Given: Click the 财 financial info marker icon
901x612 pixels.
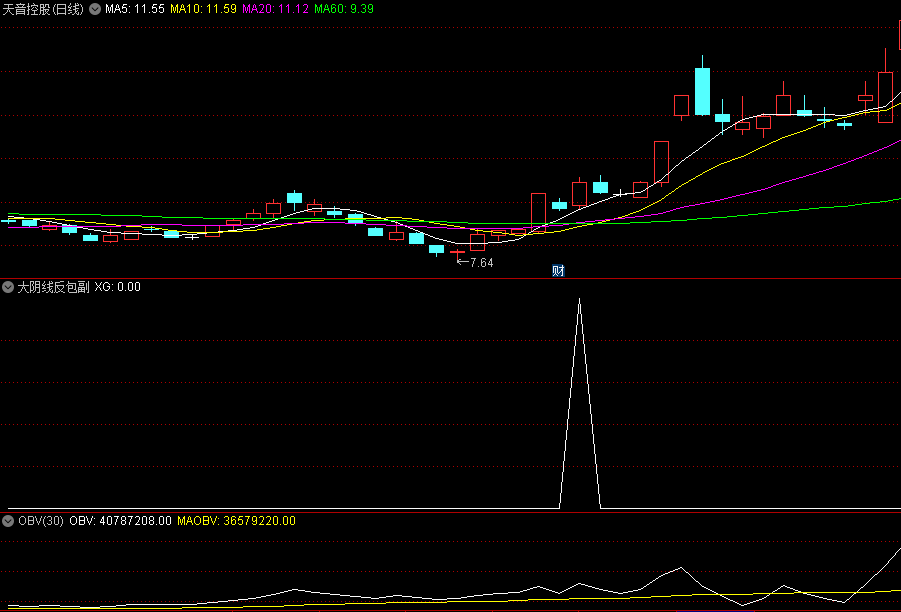Looking at the screenshot, I should [x=558, y=270].
